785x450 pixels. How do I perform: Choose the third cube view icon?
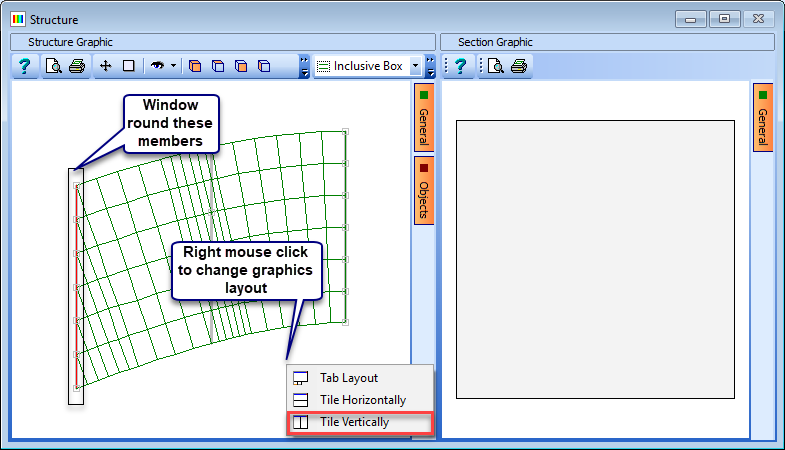(x=241, y=66)
